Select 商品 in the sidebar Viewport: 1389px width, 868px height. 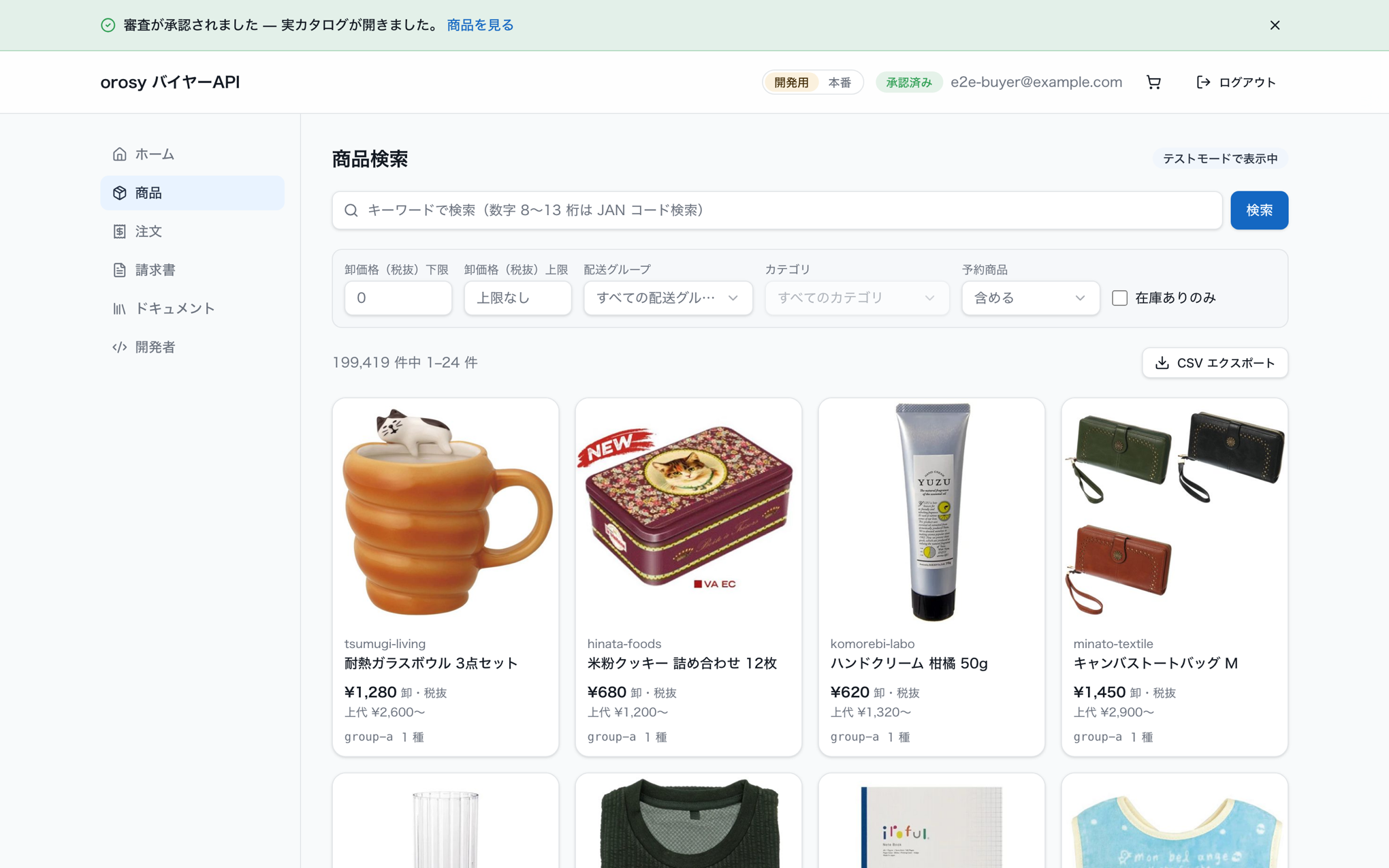click(x=192, y=193)
